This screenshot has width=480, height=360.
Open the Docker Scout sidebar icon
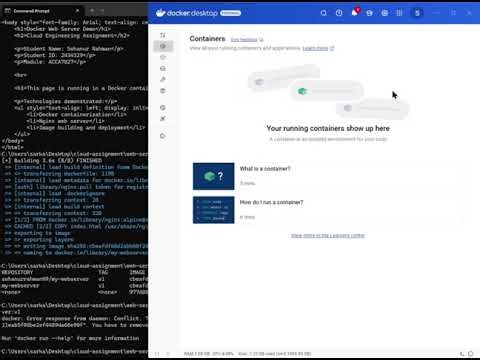[163, 107]
